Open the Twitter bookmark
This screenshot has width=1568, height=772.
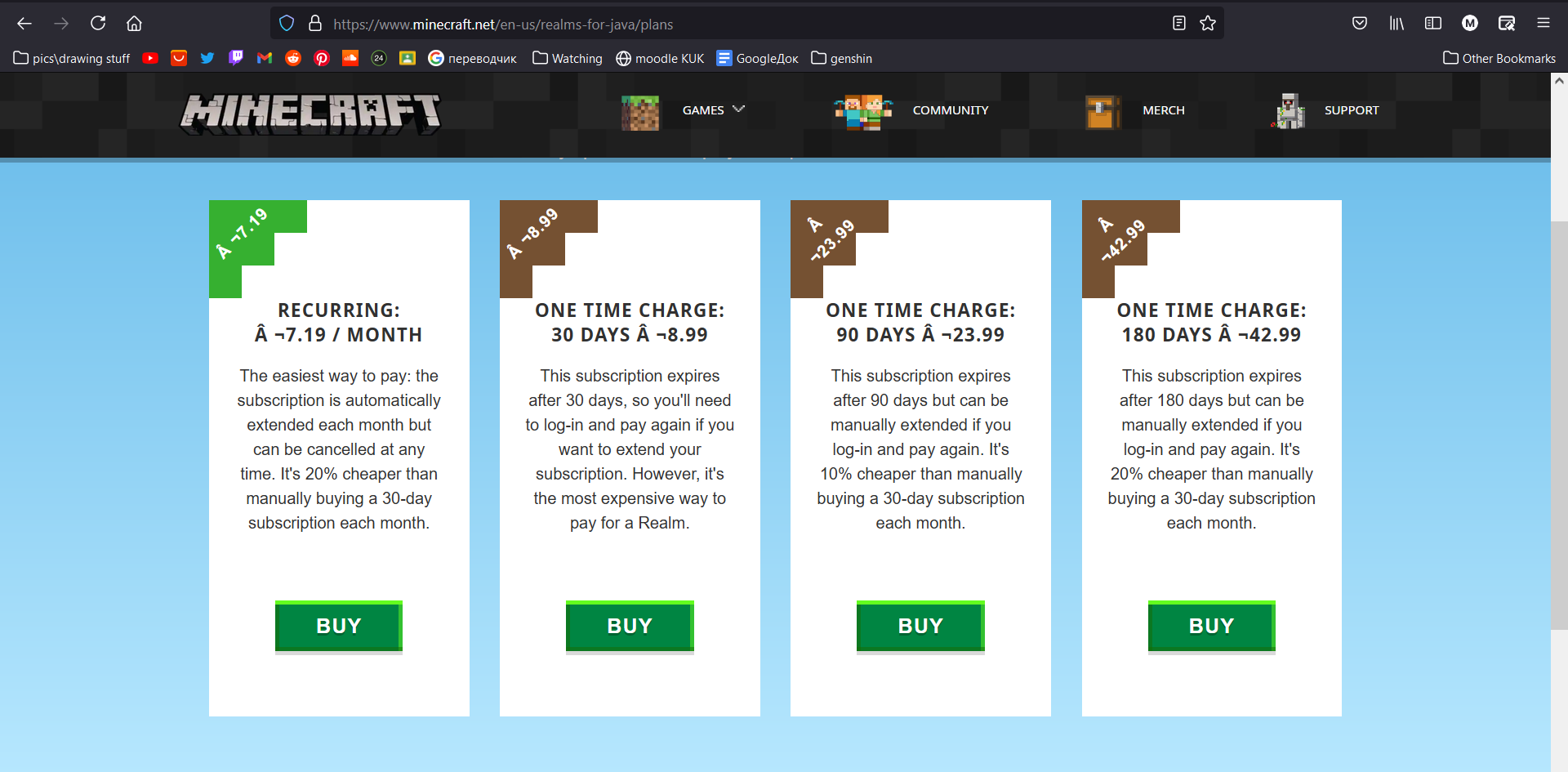point(207,58)
